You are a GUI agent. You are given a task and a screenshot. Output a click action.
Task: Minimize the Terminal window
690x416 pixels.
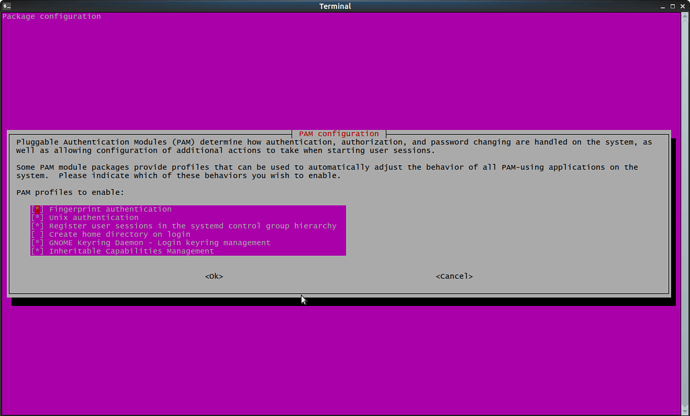[663, 7]
